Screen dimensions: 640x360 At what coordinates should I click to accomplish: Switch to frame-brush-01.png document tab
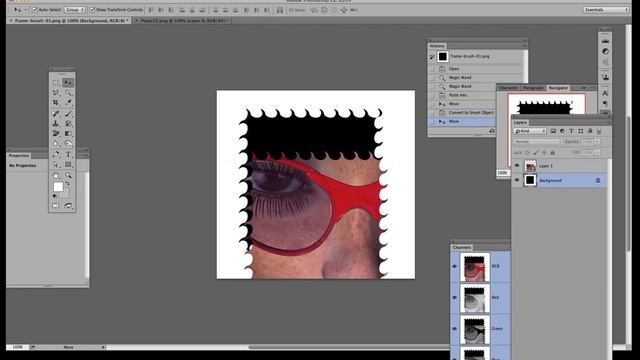coord(69,20)
